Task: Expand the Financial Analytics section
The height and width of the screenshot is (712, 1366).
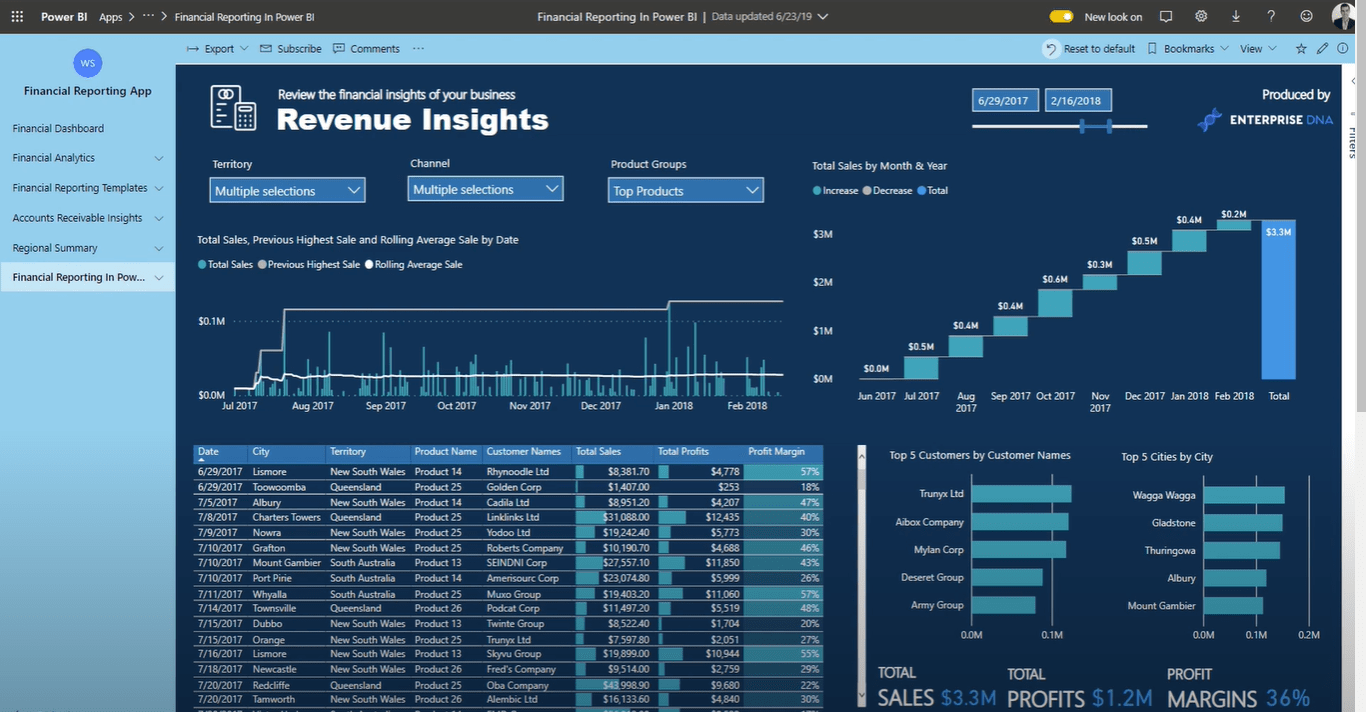Action: point(159,158)
